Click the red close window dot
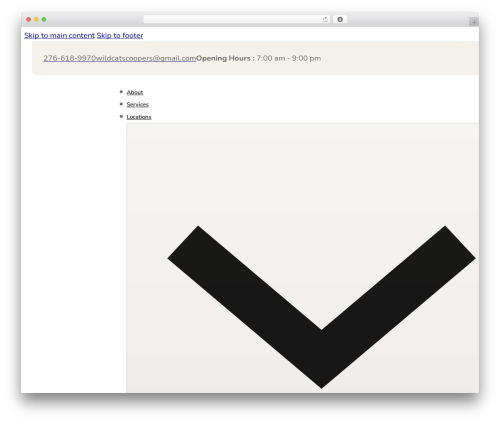 (29, 19)
